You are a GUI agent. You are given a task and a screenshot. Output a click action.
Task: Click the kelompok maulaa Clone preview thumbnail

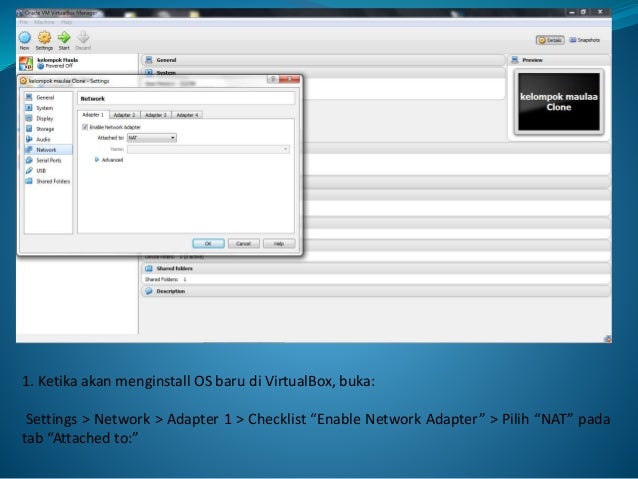pos(559,102)
